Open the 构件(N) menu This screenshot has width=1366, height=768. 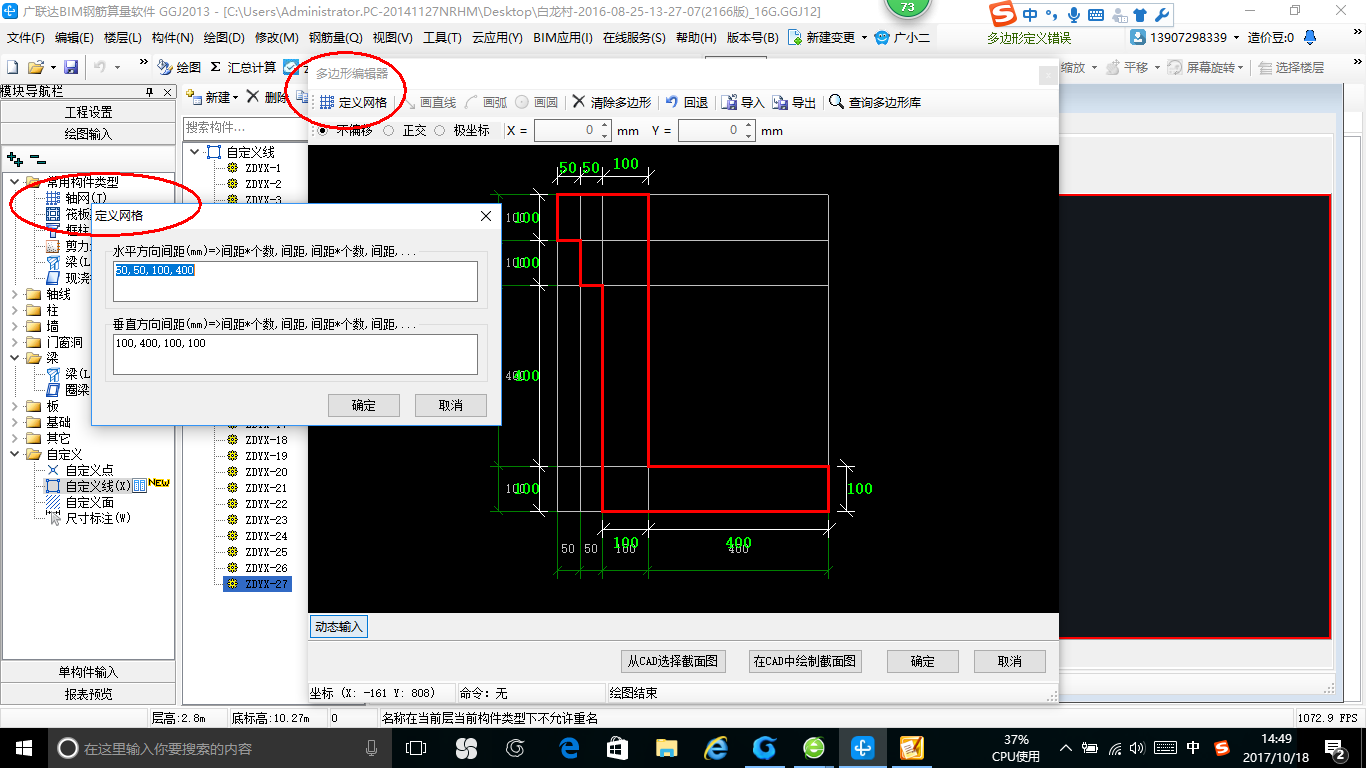[x=172, y=38]
